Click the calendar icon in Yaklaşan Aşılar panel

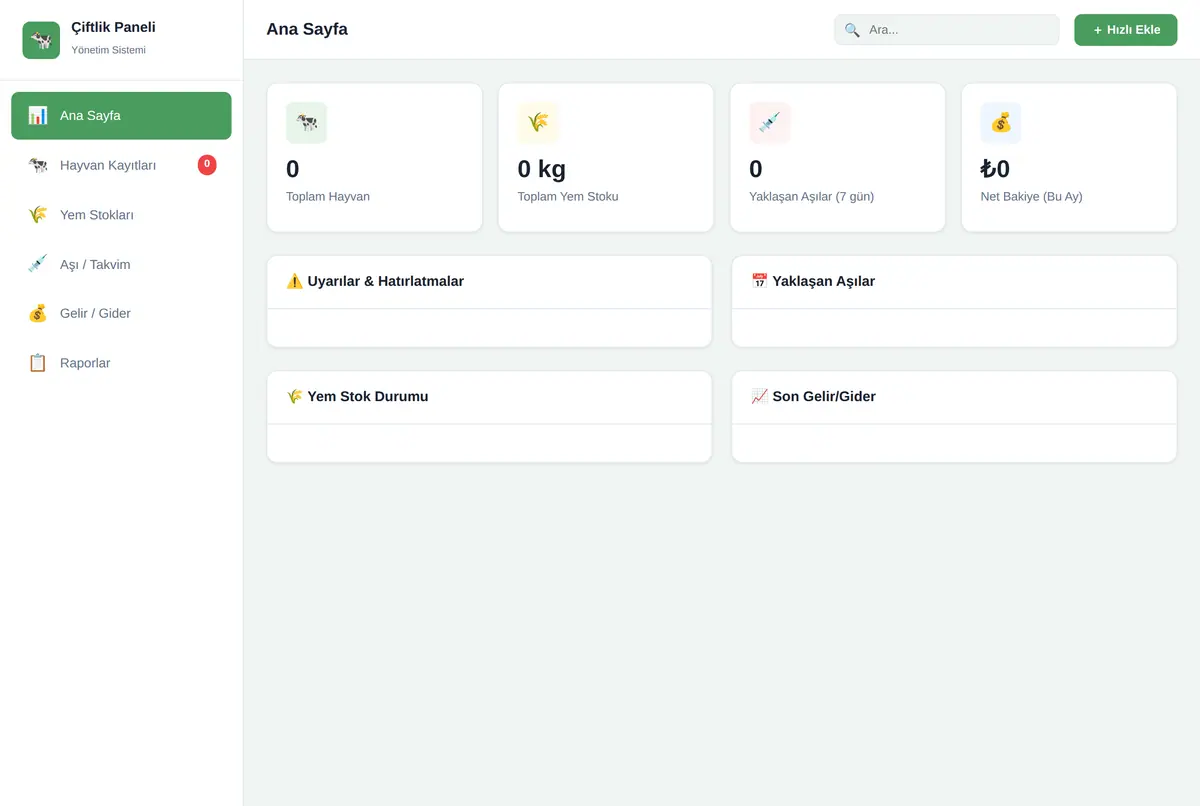760,281
